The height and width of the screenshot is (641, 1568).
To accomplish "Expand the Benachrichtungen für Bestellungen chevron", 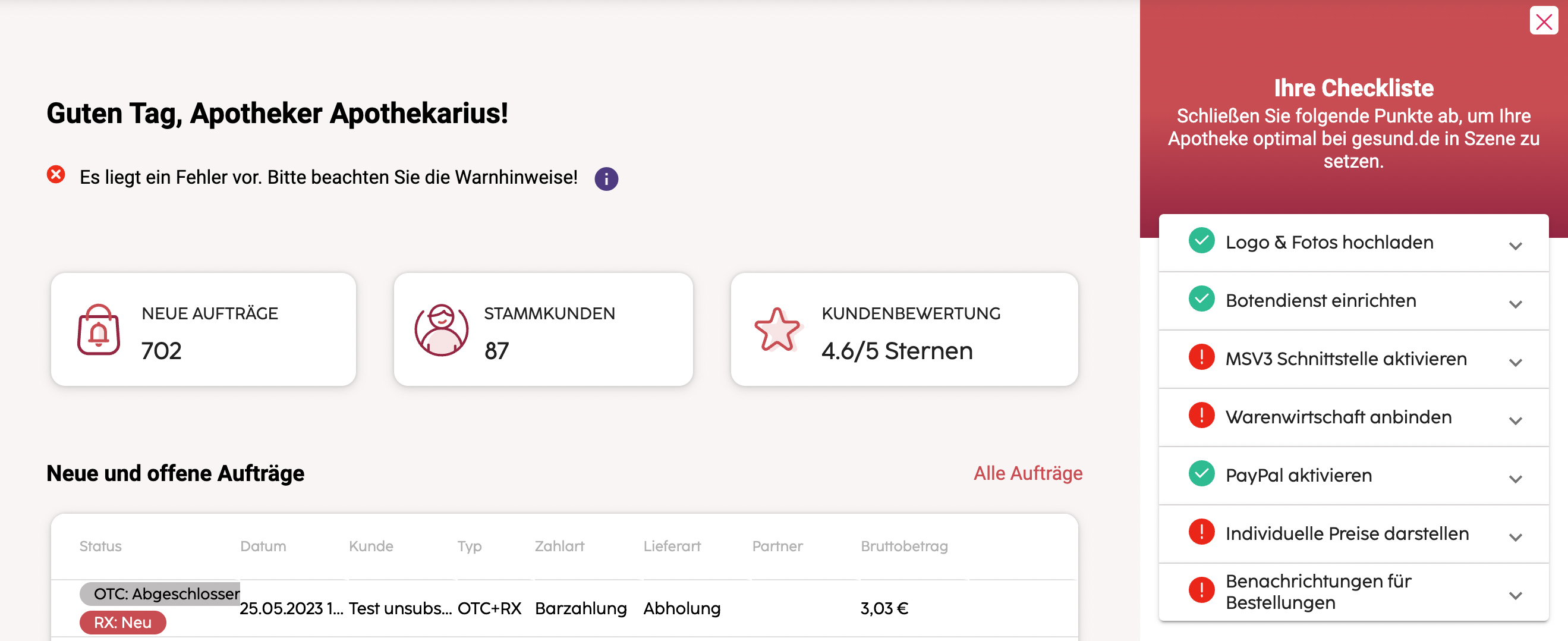I will (1515, 595).
